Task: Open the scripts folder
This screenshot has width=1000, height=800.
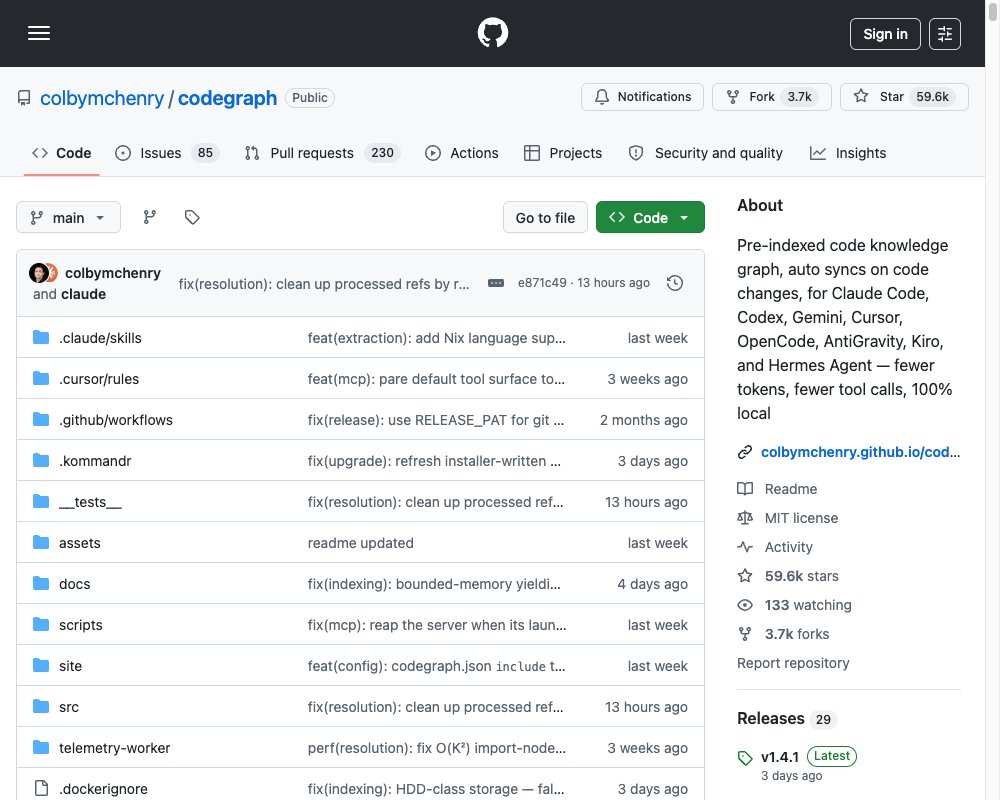Action: (80, 625)
